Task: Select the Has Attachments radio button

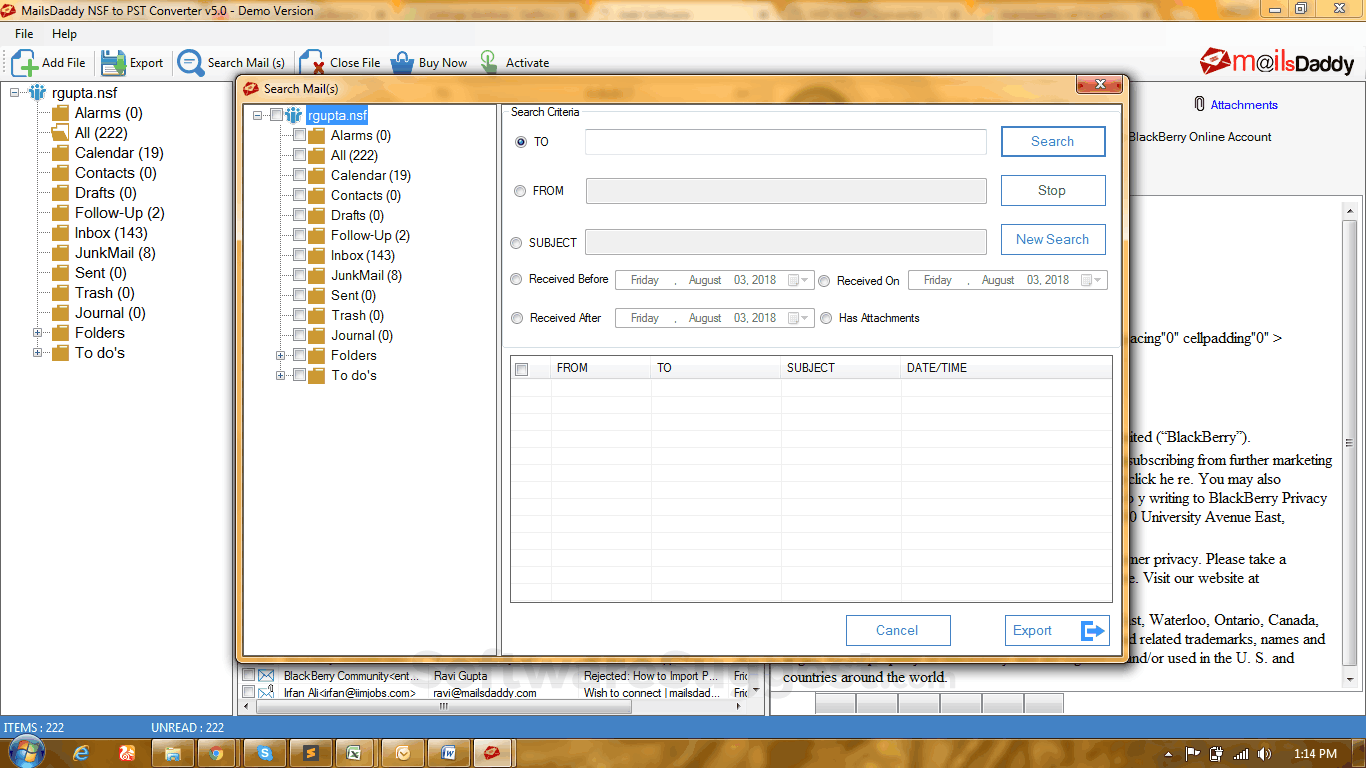Action: point(826,318)
